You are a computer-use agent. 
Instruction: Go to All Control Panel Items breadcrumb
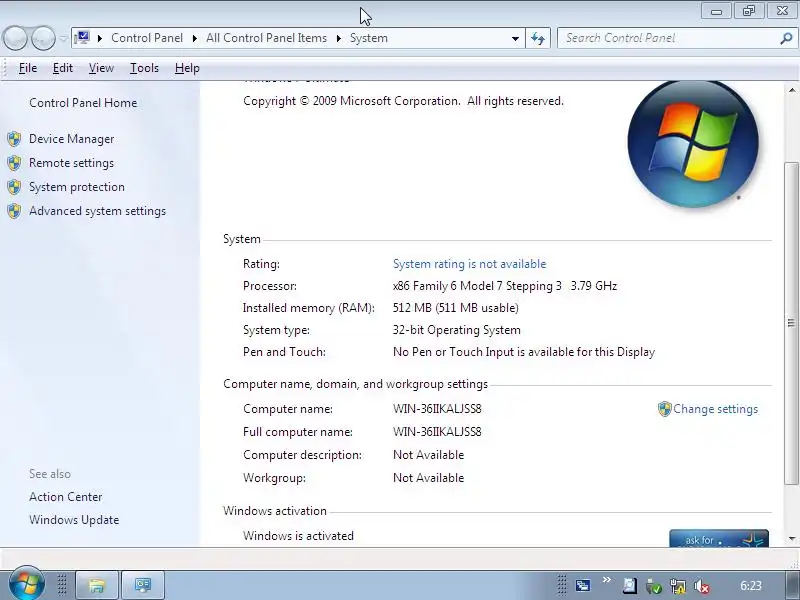coord(266,38)
